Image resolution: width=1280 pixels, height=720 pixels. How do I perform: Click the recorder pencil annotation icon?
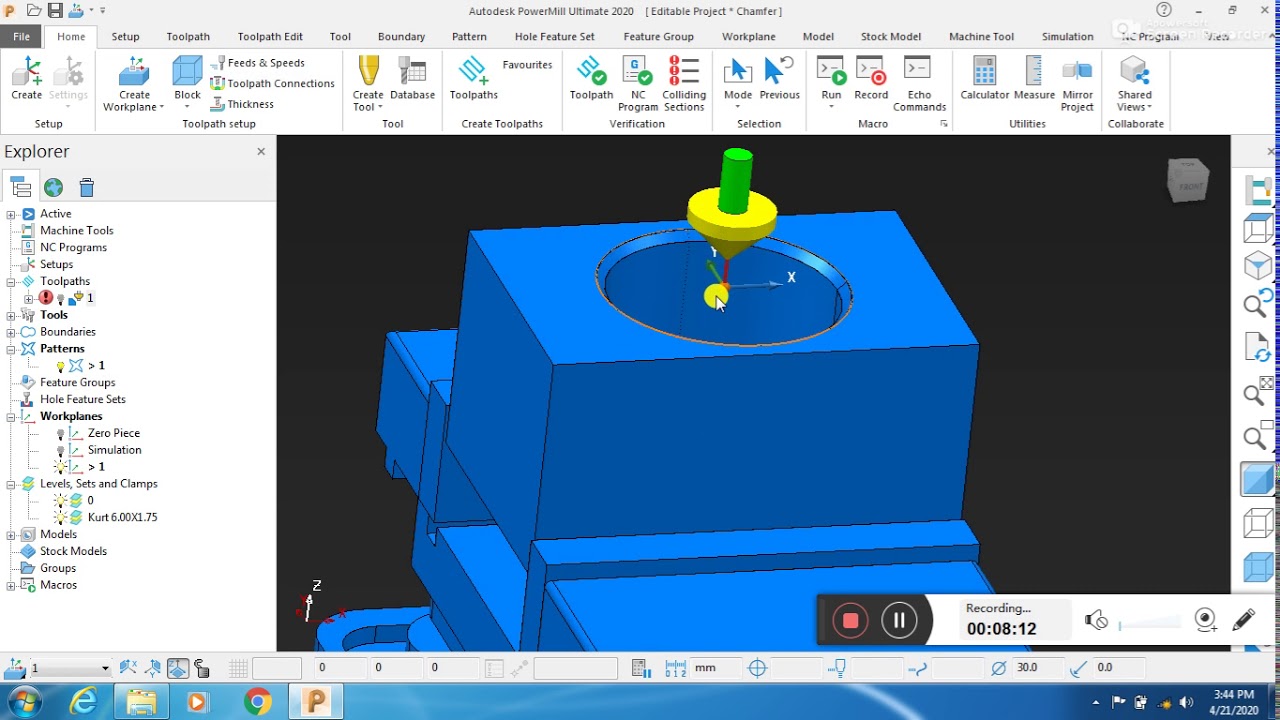pos(1243,621)
